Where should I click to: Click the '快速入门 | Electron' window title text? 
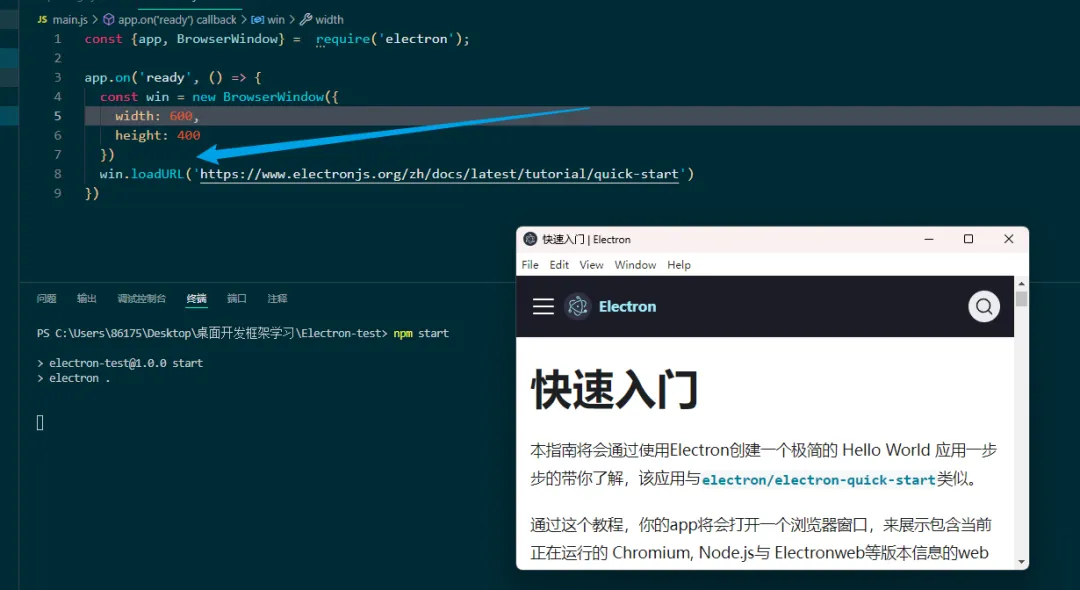pos(586,240)
